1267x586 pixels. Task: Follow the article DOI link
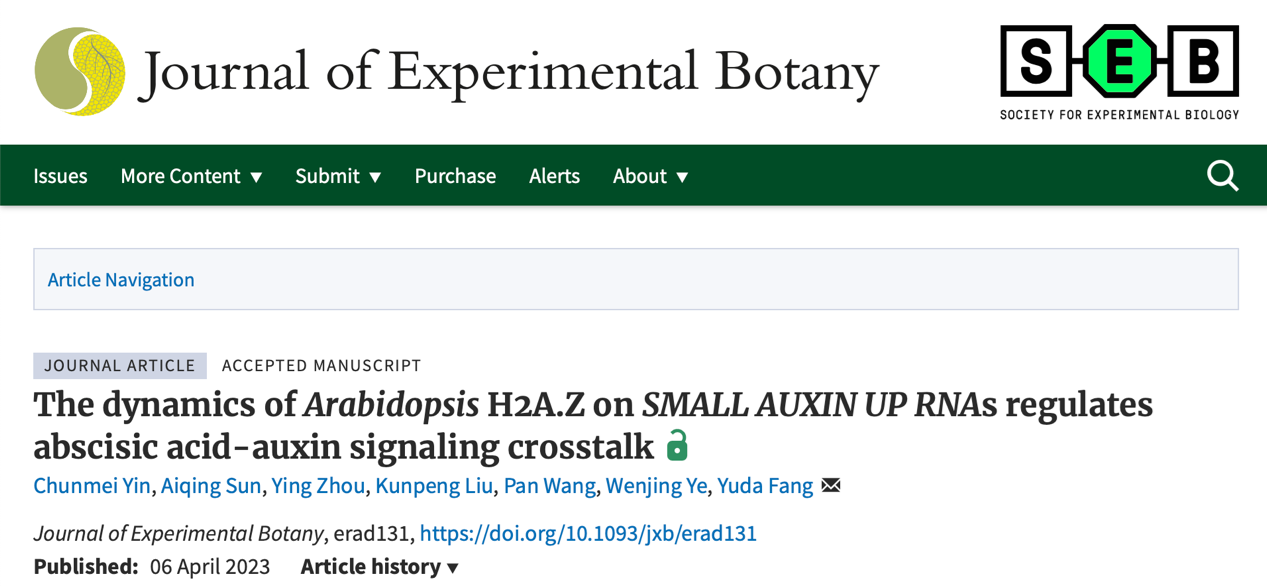(588, 533)
